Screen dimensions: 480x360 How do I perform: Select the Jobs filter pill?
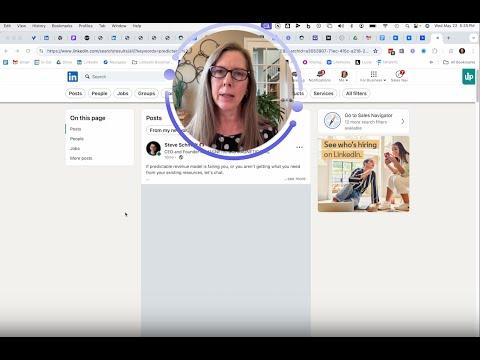click(x=123, y=93)
